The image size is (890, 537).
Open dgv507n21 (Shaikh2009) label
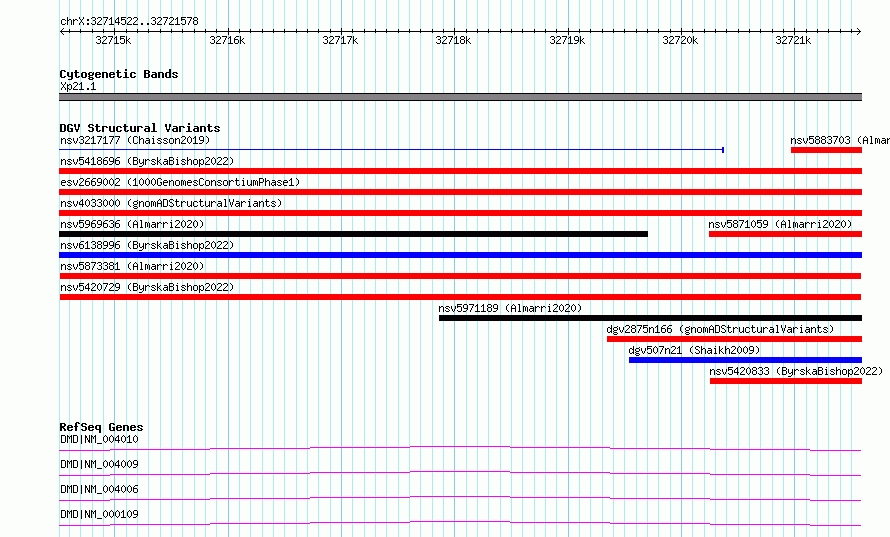[694, 350]
